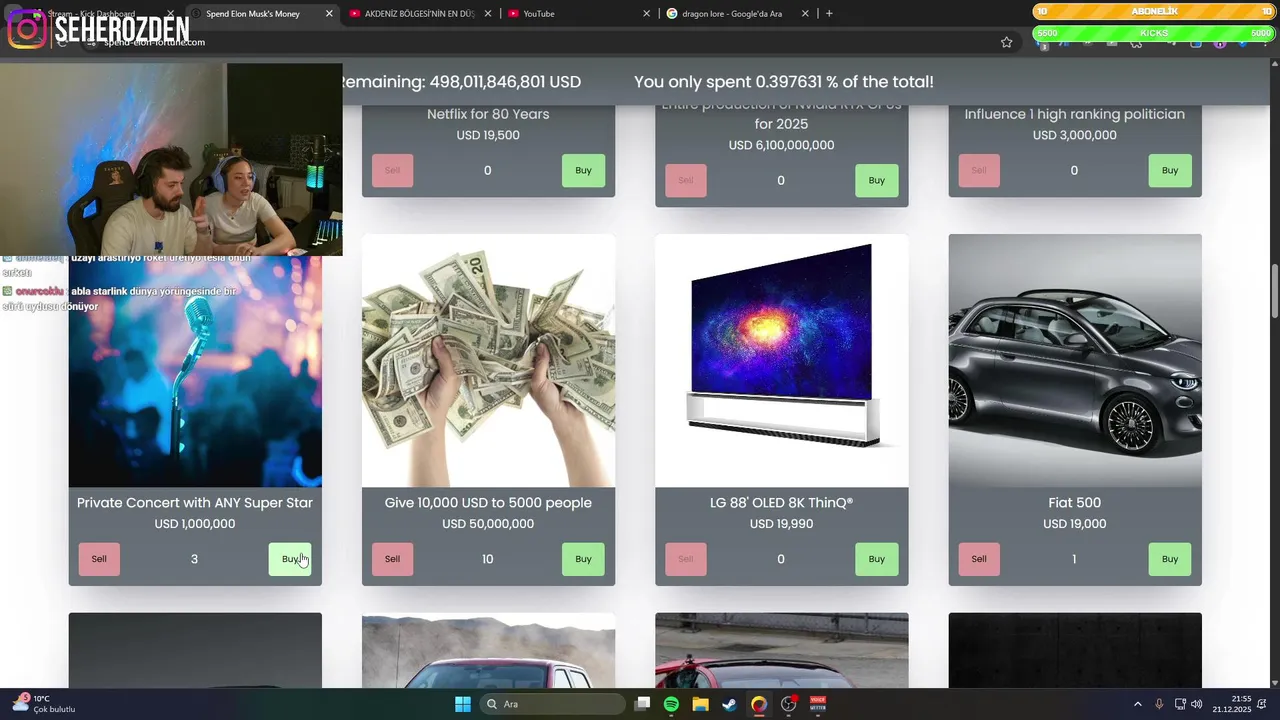Click the Nvidia RTX GPUs quantity field
This screenshot has height=720, width=1280.
pos(781,180)
